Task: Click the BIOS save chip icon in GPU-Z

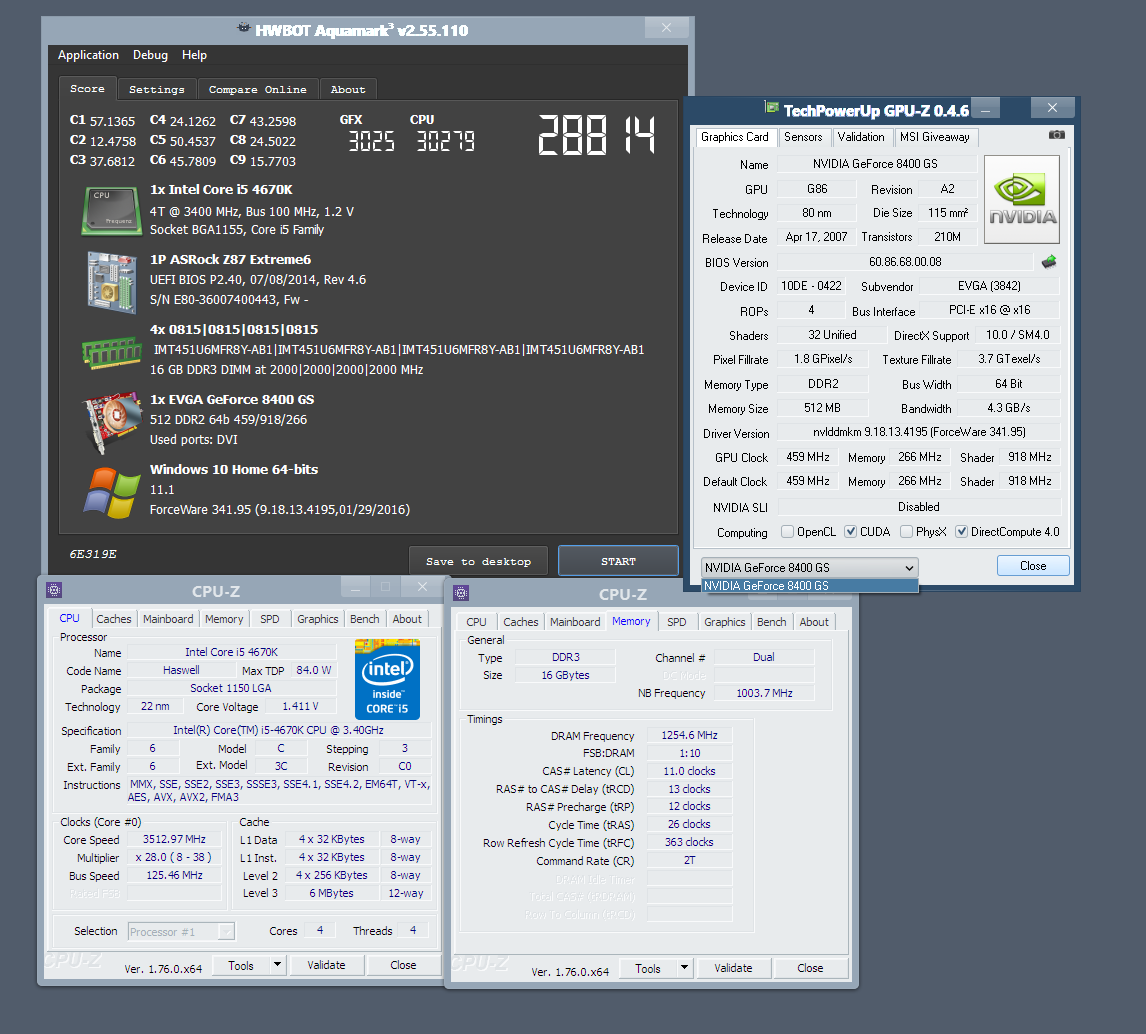Action: click(1049, 262)
